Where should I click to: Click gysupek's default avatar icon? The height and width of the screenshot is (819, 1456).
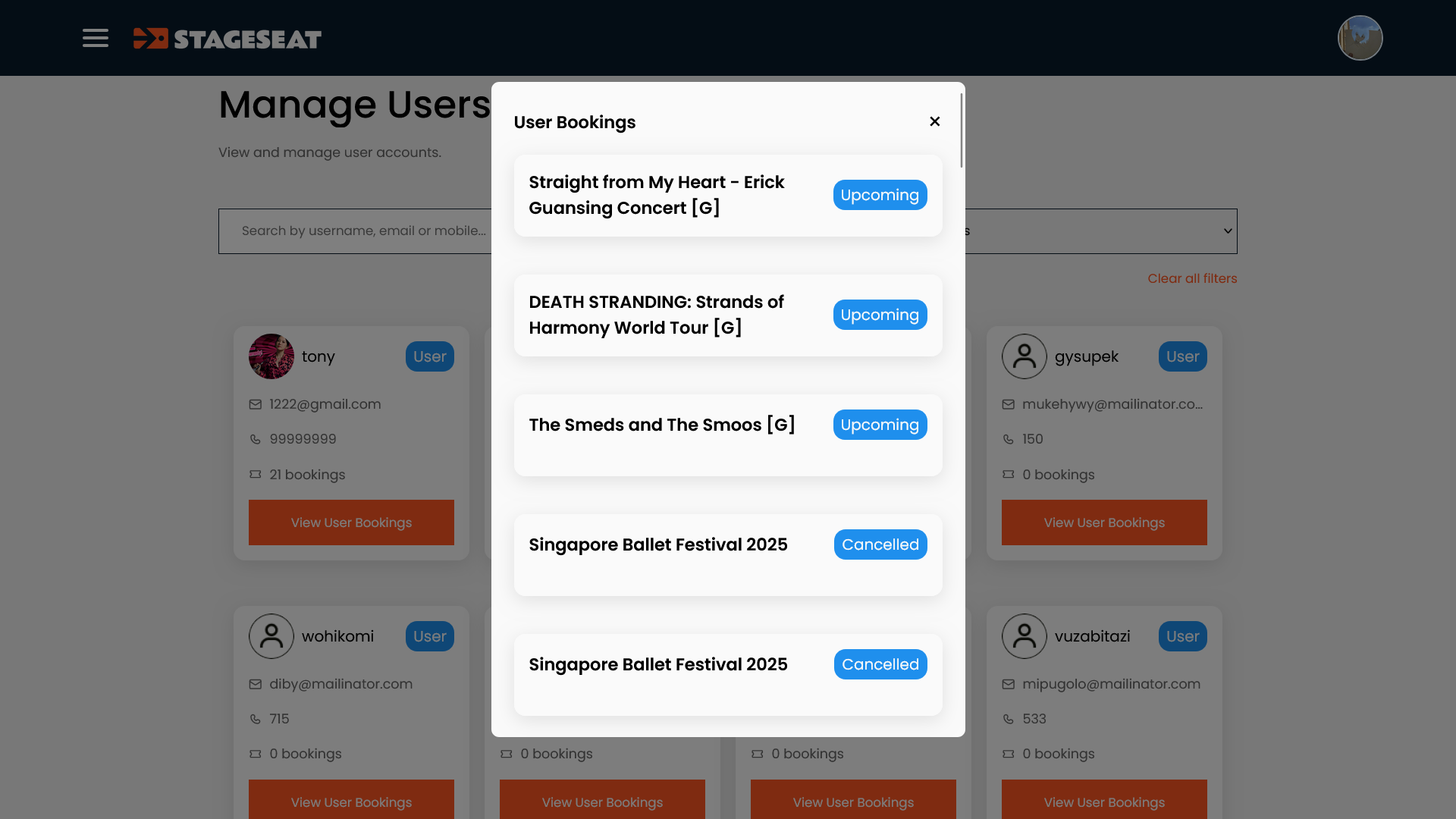tap(1024, 356)
